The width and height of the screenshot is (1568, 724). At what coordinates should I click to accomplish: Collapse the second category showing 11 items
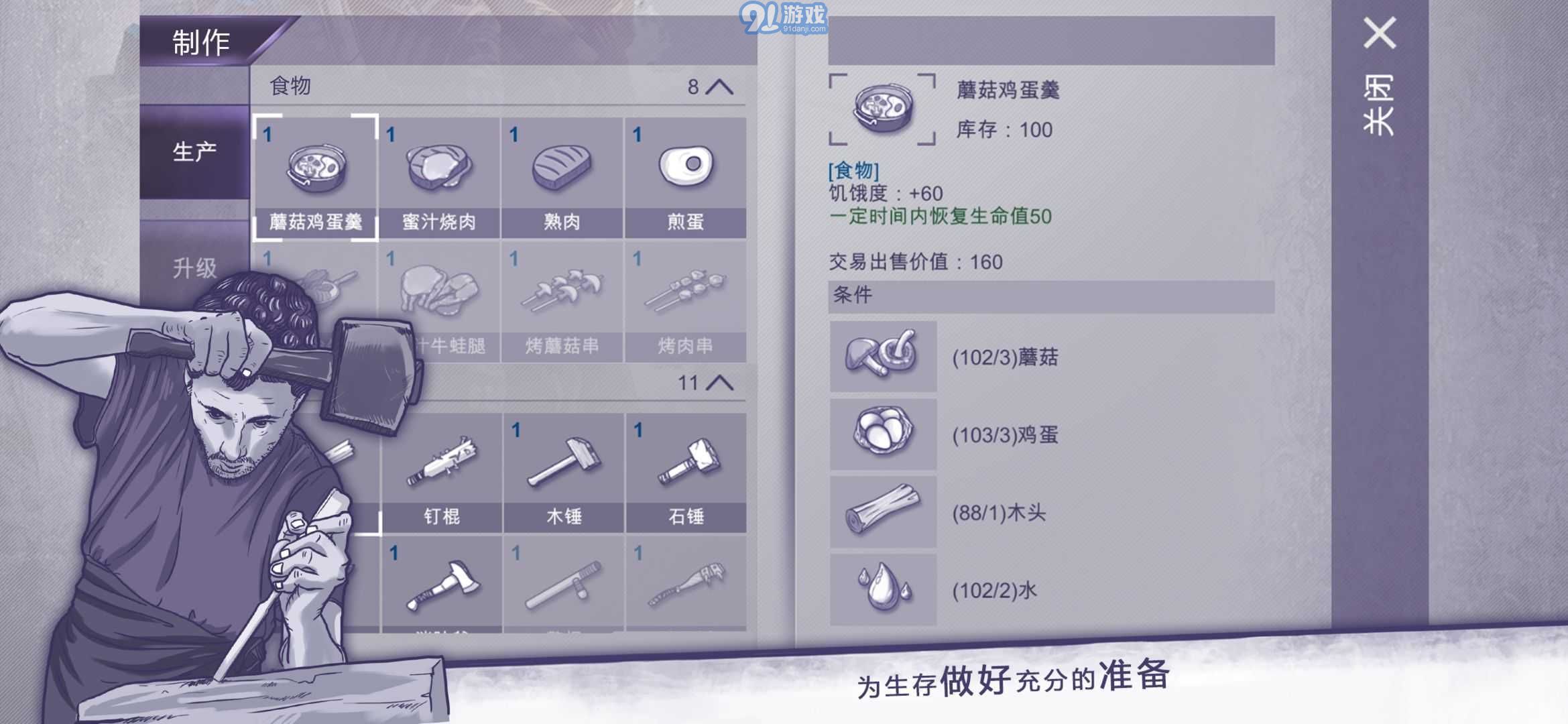click(x=720, y=383)
